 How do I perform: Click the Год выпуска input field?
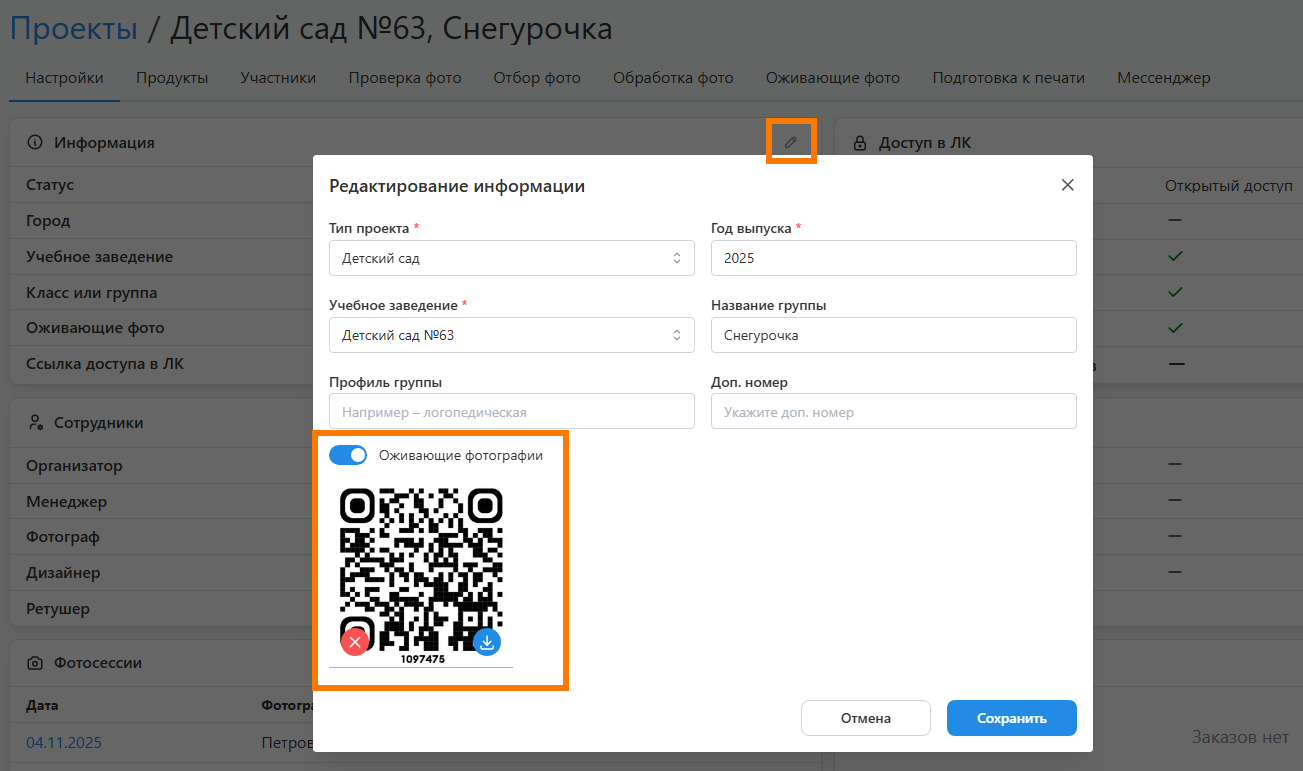tap(893, 258)
